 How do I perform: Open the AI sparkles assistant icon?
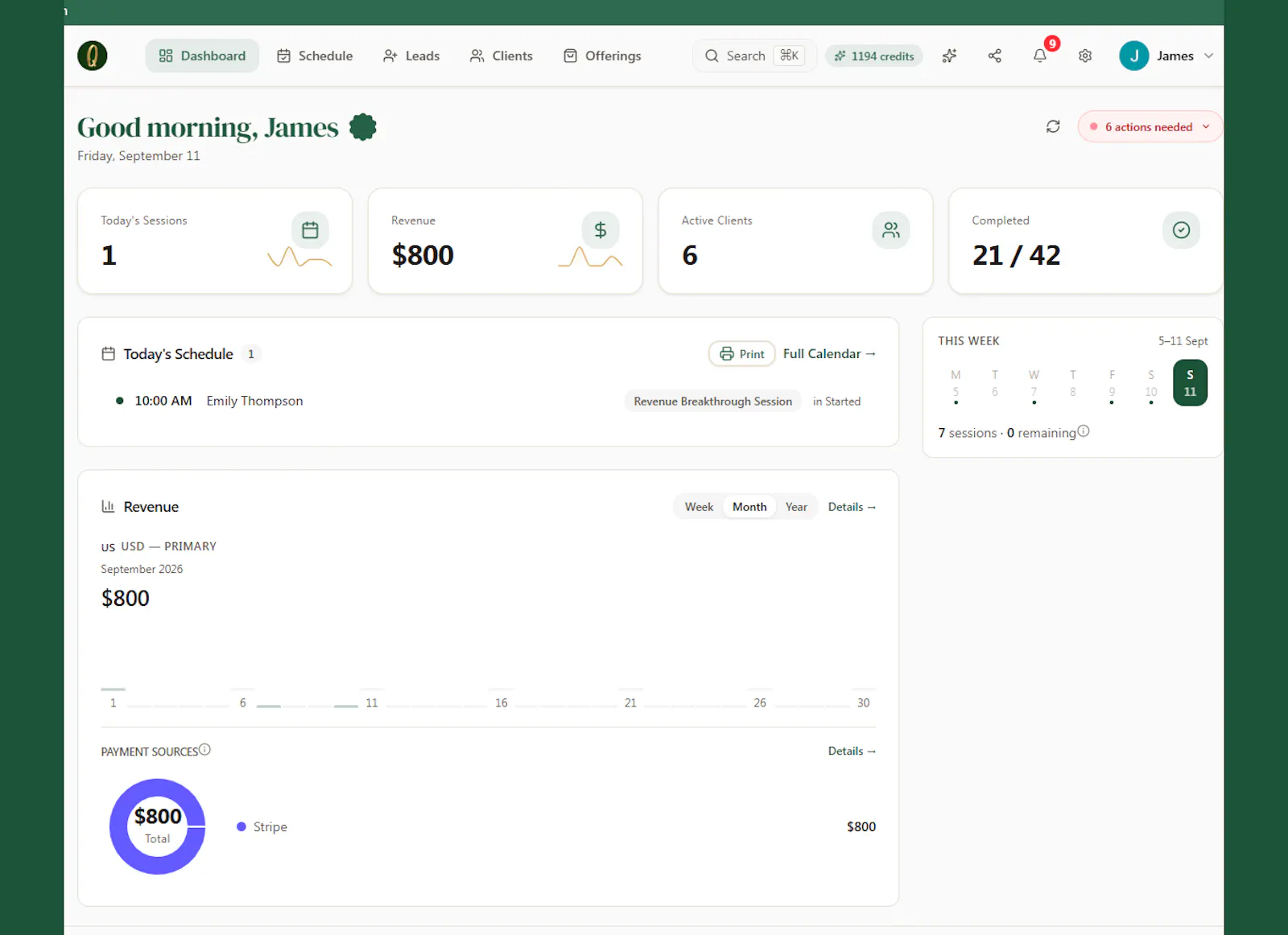(950, 56)
